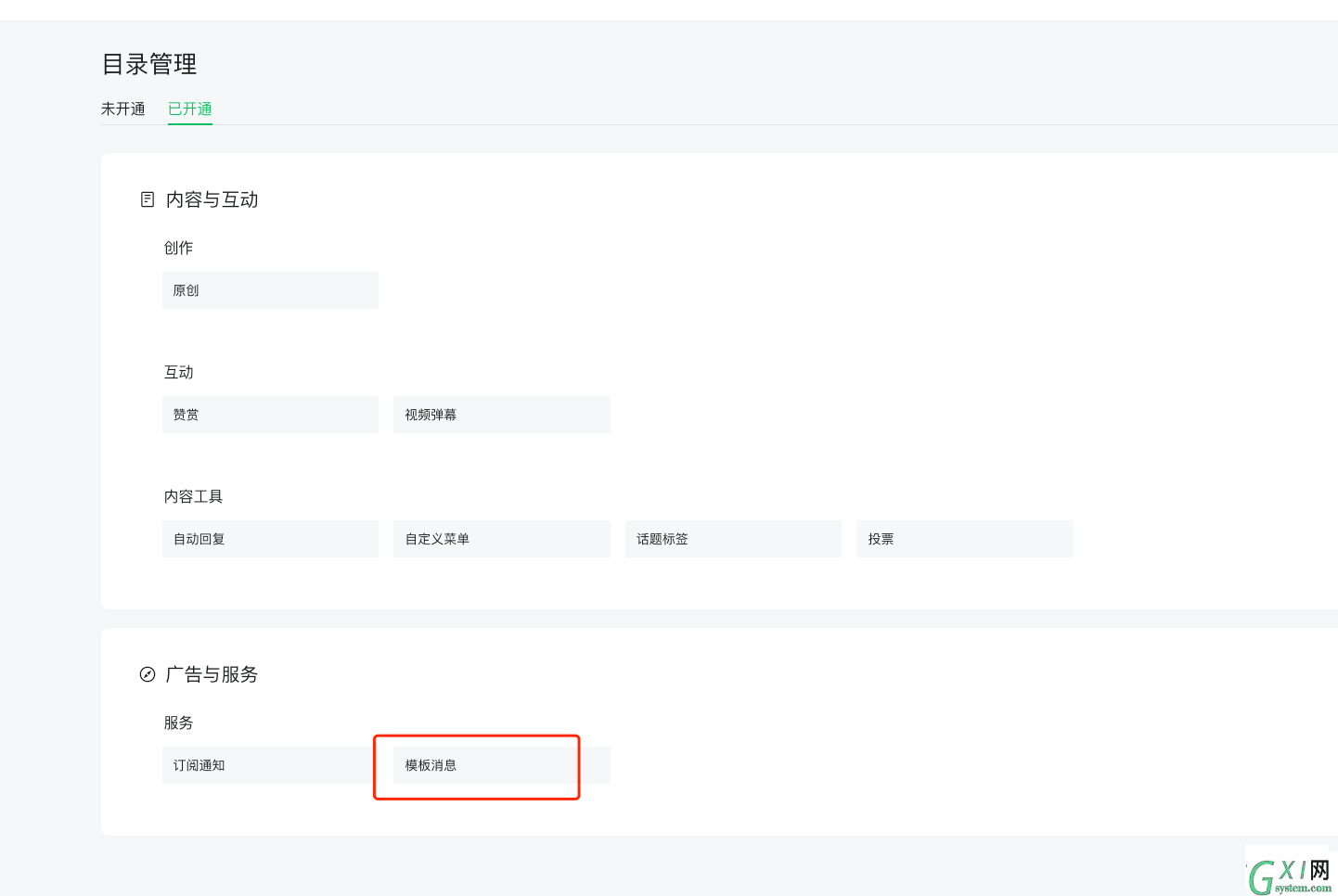Click the 创作 subsection label
Screen dimensions: 1338x896
pos(179,248)
